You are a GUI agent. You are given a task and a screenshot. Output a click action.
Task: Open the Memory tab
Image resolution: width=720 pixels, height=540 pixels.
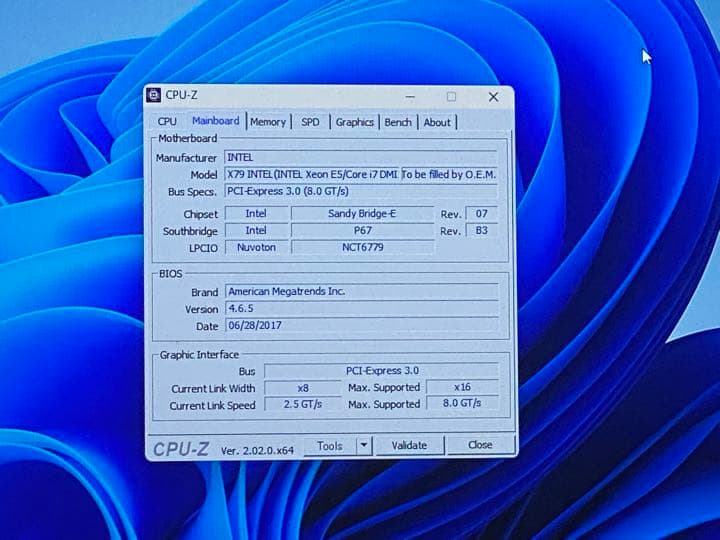pos(268,122)
